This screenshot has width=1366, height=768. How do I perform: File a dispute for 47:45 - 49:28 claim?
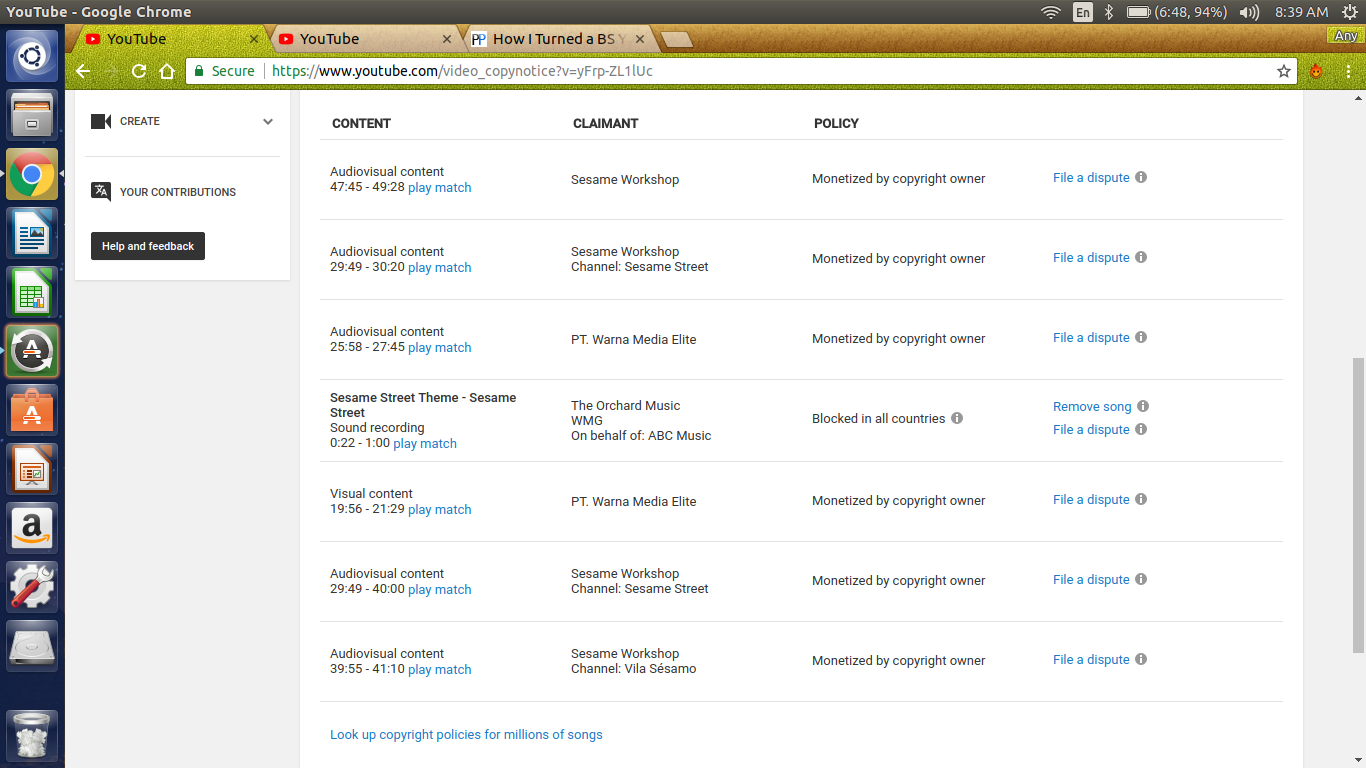1091,178
